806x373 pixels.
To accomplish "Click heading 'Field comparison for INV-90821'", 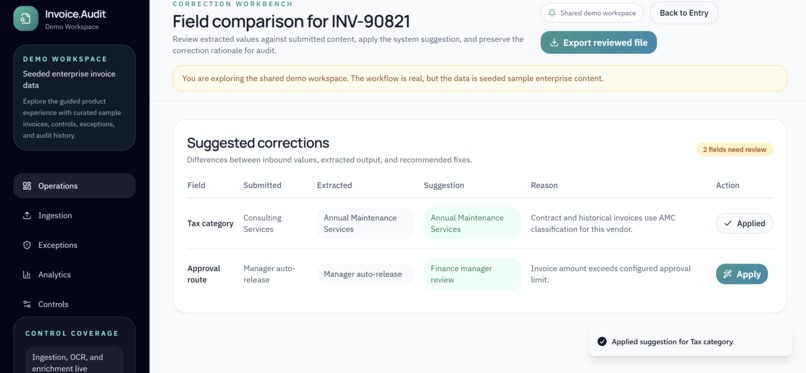I will click(291, 22).
